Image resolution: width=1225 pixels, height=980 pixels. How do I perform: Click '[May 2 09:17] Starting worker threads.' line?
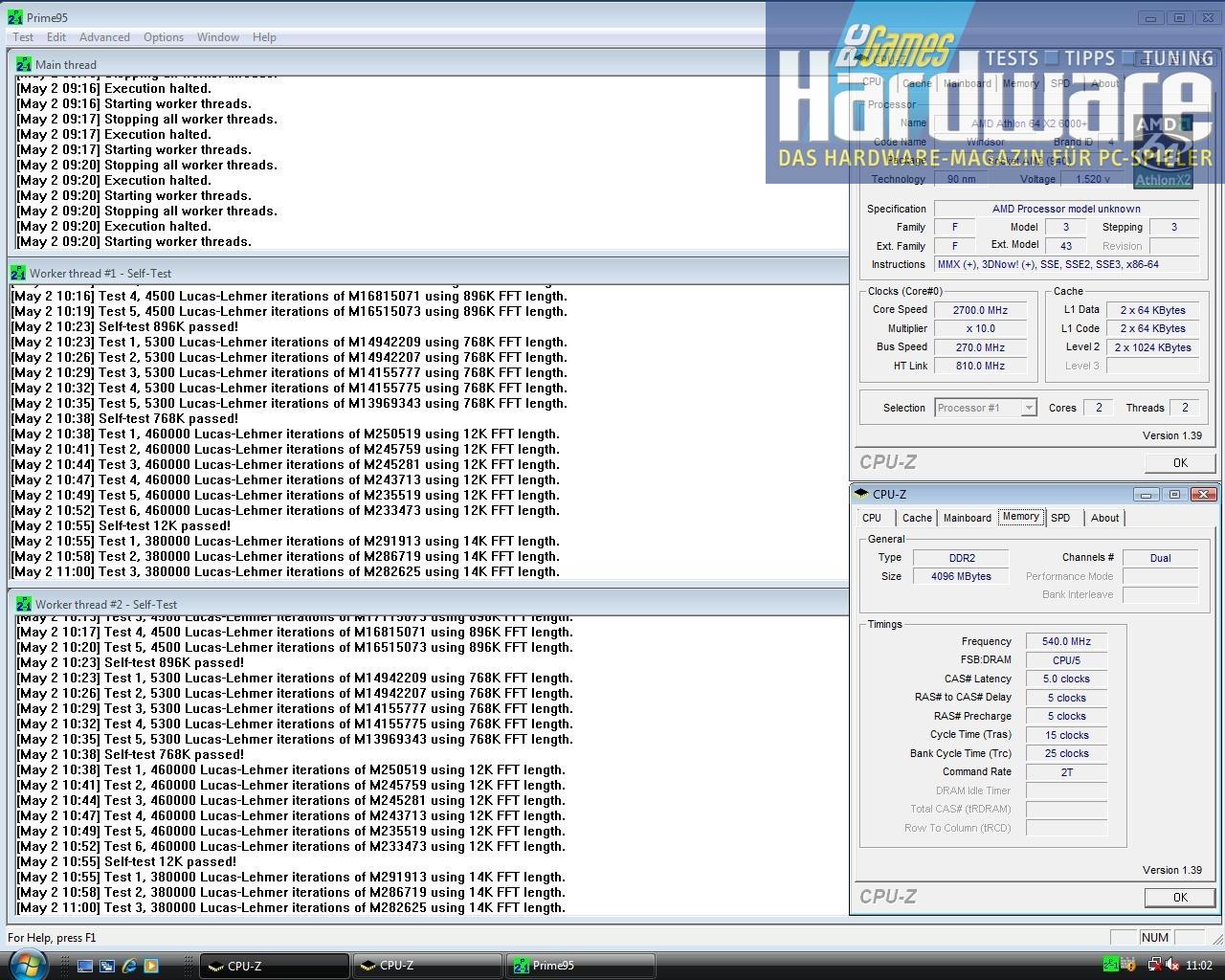(x=134, y=149)
